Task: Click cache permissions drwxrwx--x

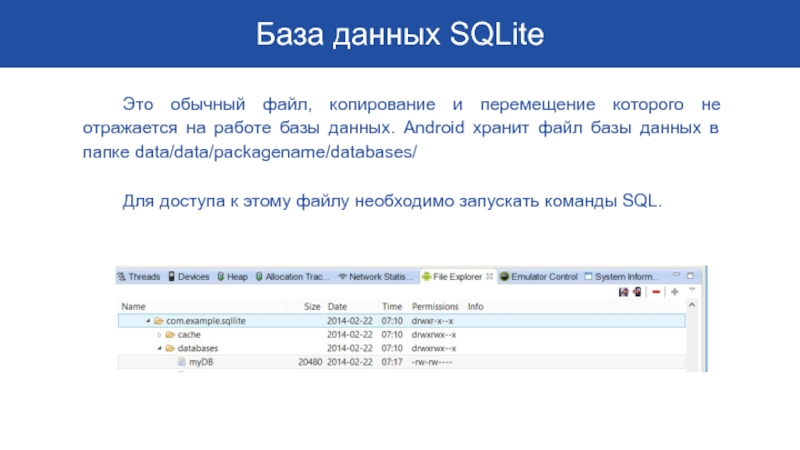Action: tap(434, 335)
